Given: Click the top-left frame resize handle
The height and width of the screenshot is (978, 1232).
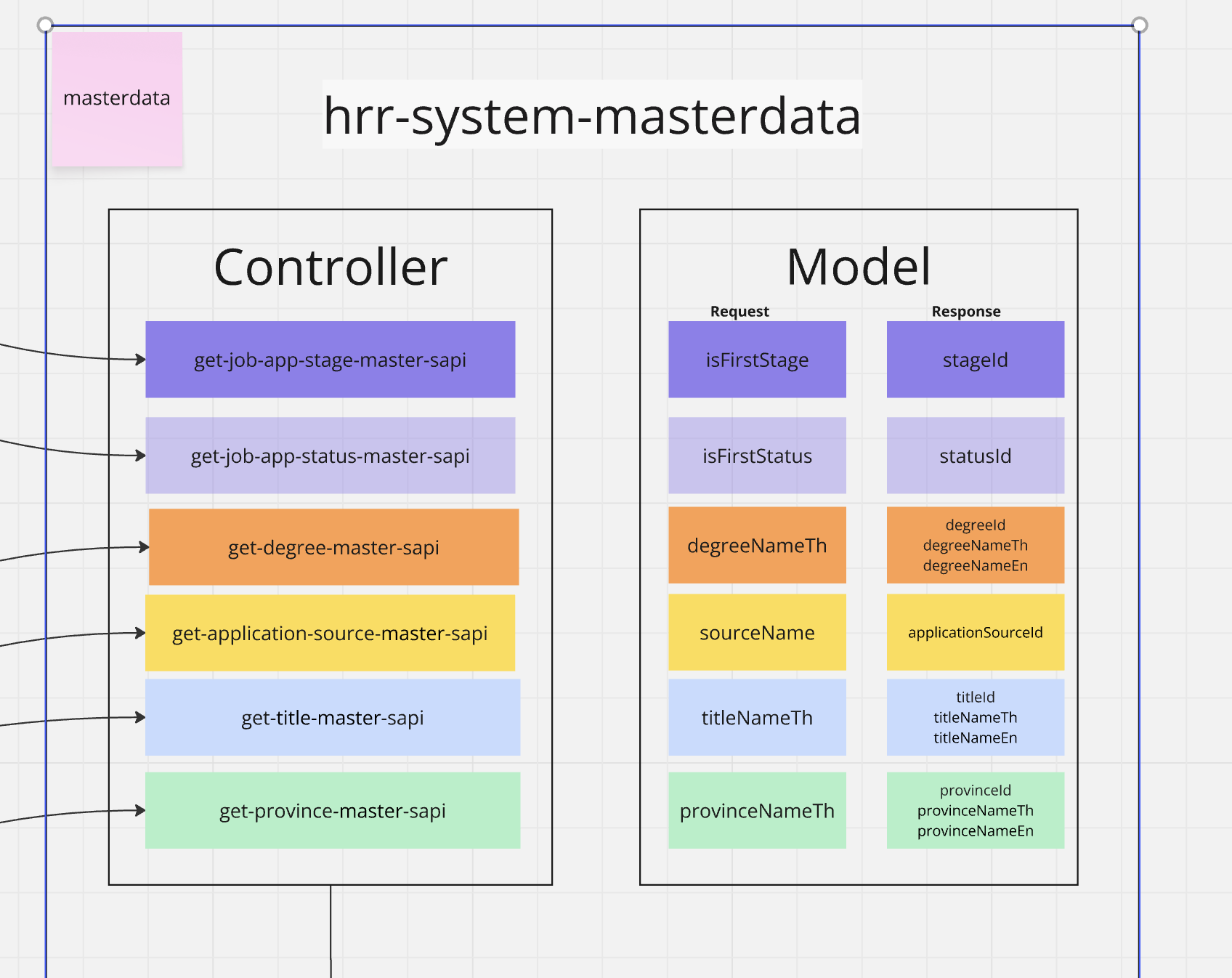Looking at the screenshot, I should [x=45, y=25].
